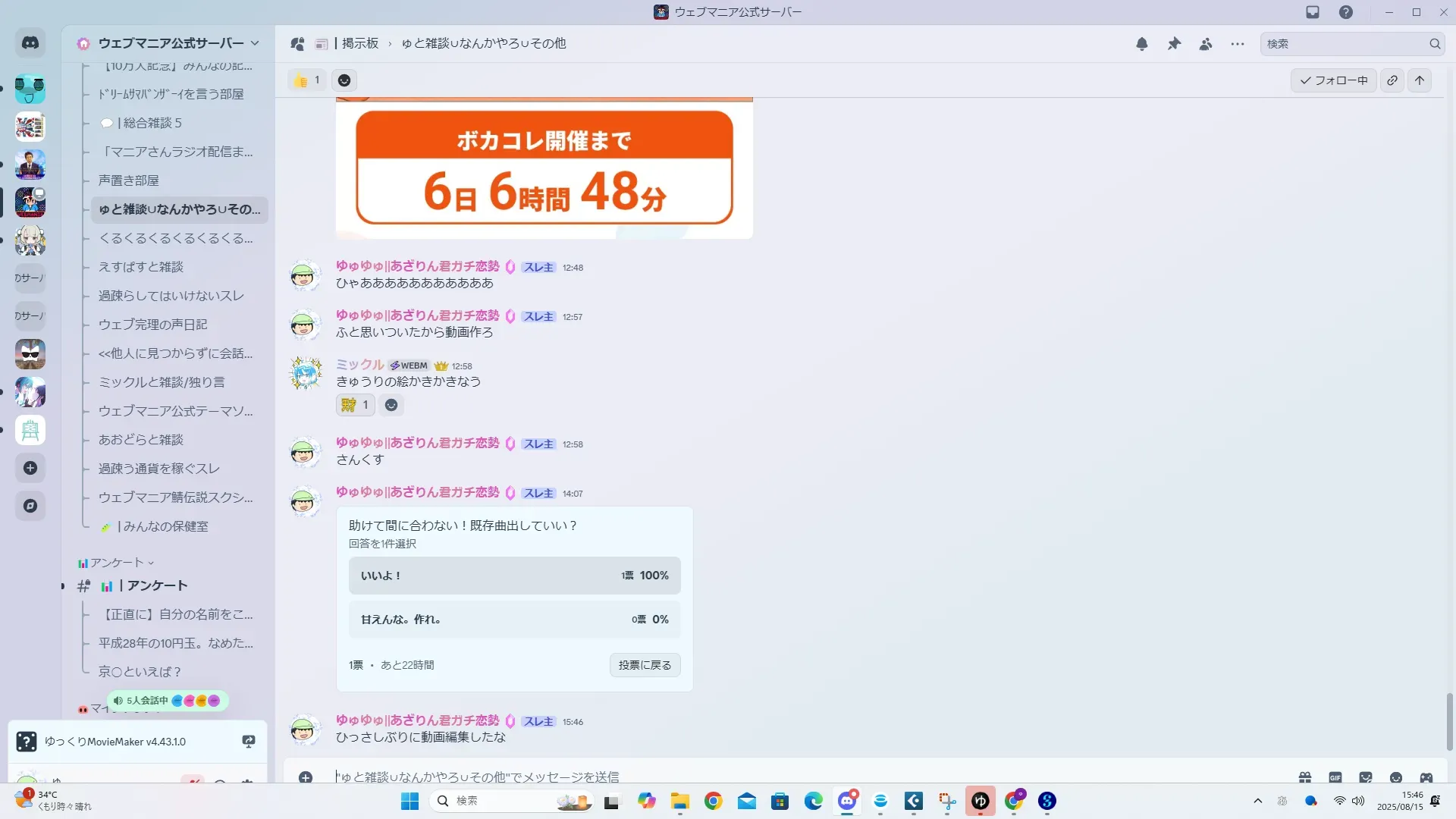Open the explore servers compass icon
This screenshot has width=1456, height=819.
(30, 506)
